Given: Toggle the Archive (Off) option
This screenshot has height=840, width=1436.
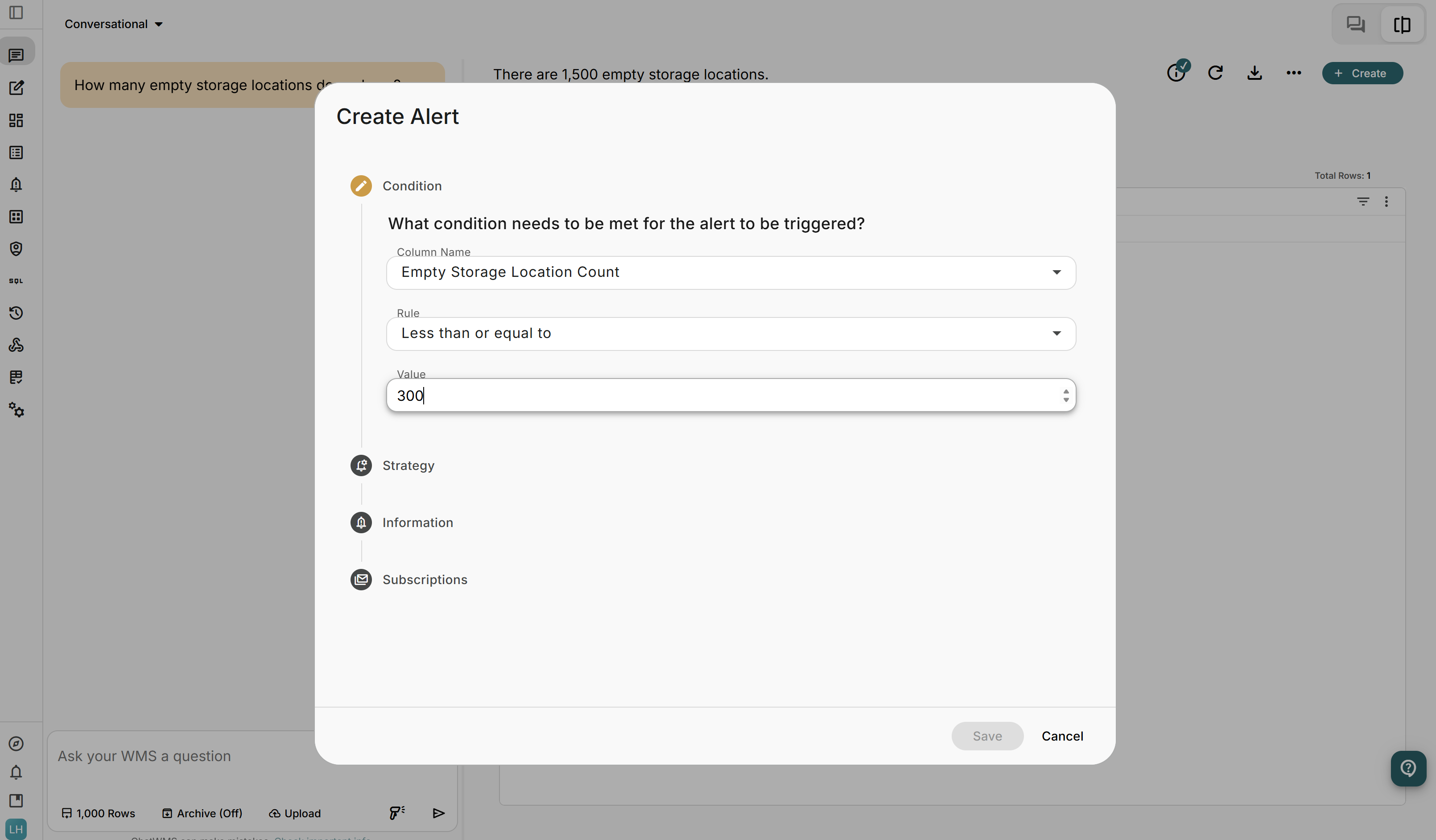Looking at the screenshot, I should click(x=202, y=813).
